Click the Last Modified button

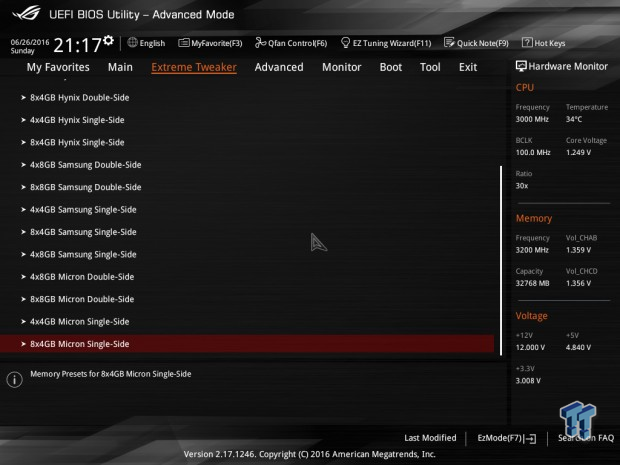coord(430,438)
